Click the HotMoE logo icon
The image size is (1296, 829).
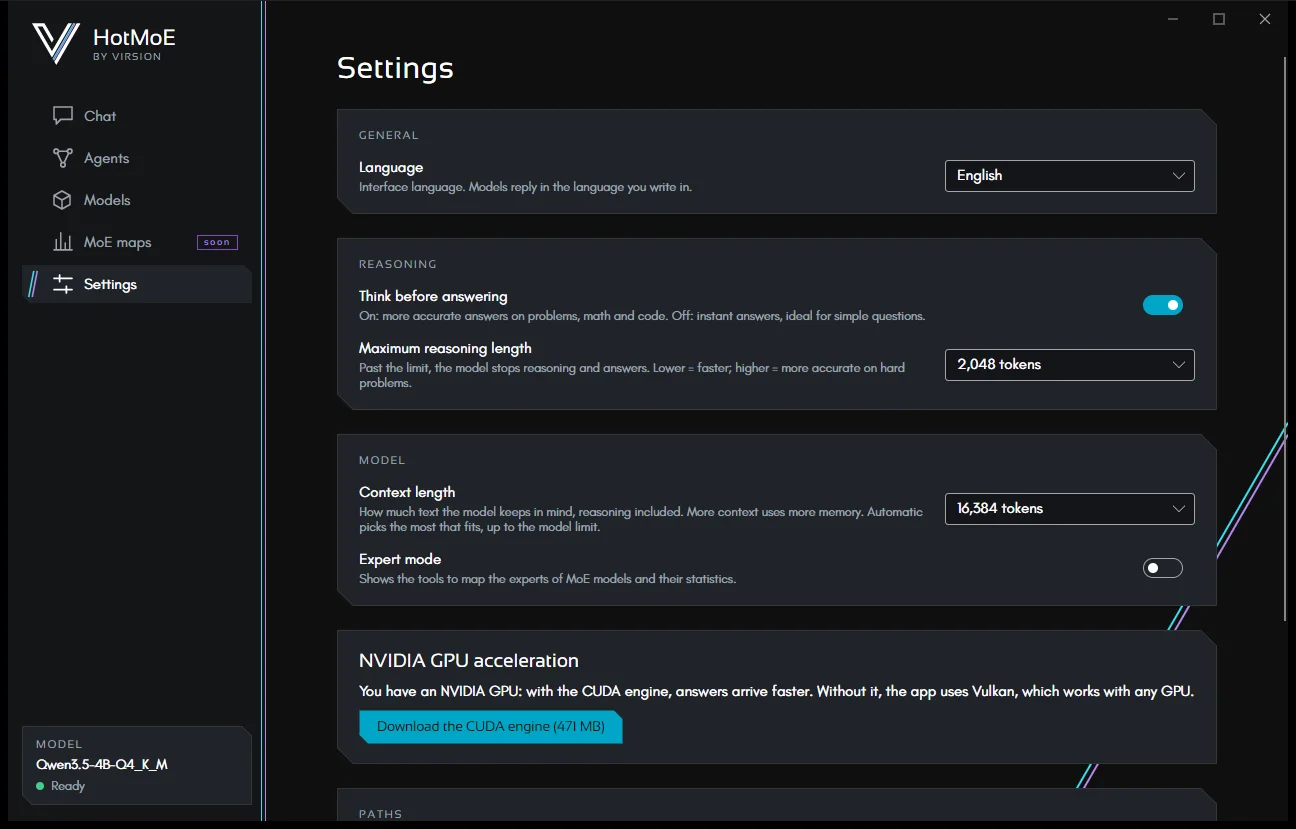tap(56, 43)
